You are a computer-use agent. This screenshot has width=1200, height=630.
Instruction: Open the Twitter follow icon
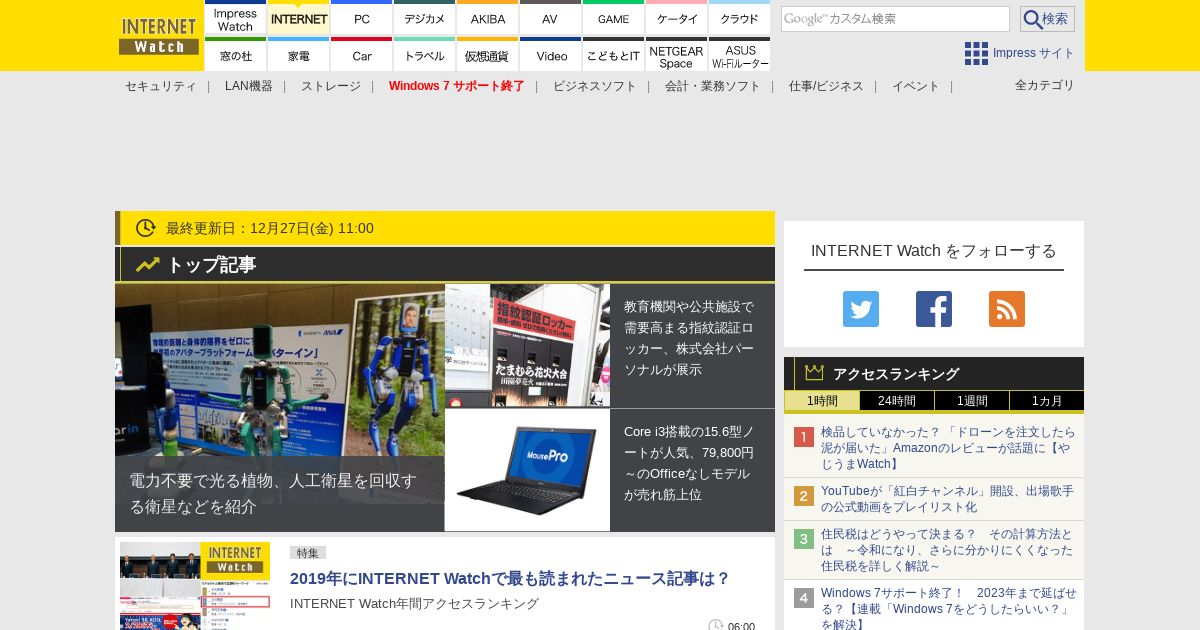(x=861, y=309)
